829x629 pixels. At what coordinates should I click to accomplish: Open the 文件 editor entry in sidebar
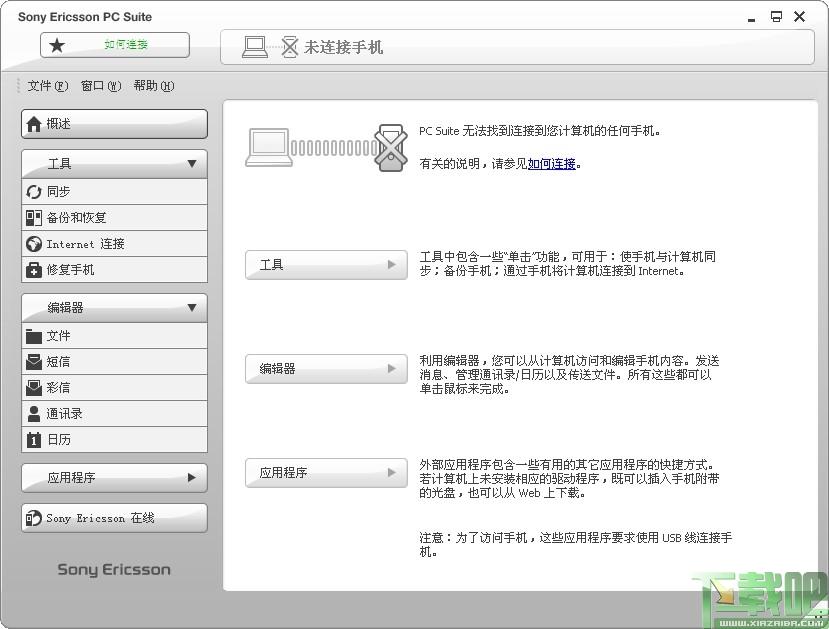tap(114, 336)
